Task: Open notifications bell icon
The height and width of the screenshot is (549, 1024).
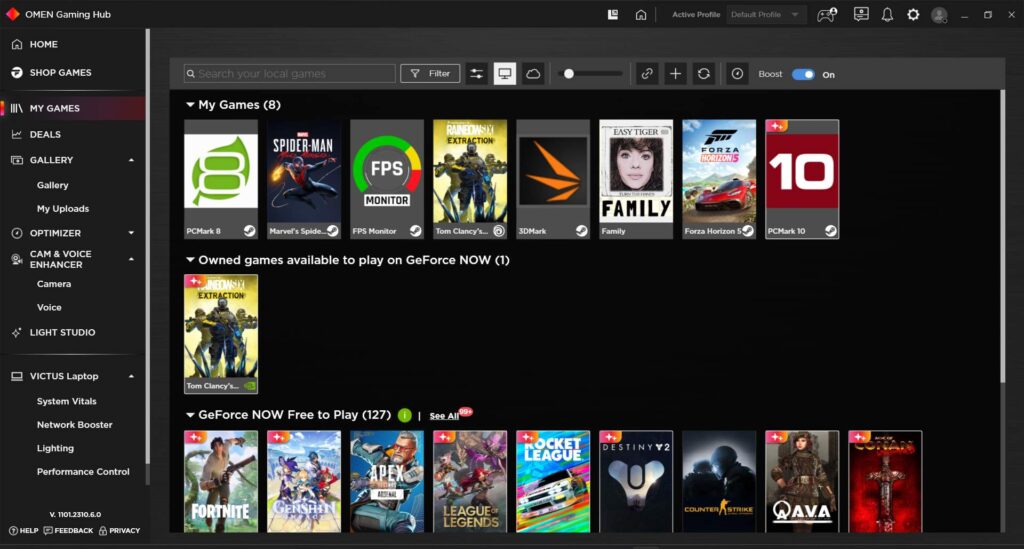Action: 887,14
